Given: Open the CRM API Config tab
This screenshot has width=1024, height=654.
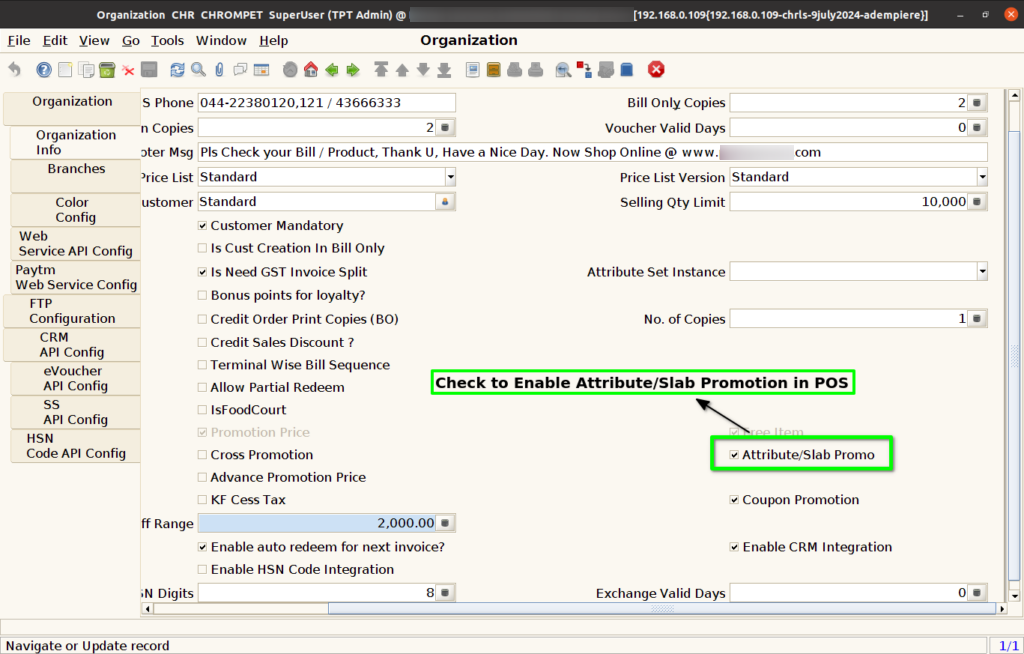Looking at the screenshot, I should (x=72, y=344).
